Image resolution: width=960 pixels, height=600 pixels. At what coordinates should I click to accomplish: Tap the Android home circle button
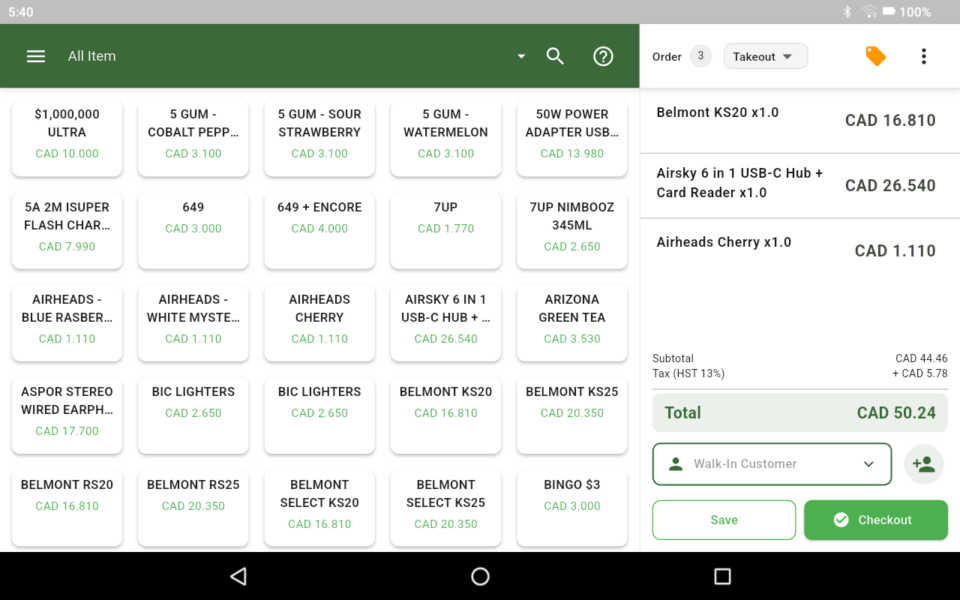[x=480, y=576]
